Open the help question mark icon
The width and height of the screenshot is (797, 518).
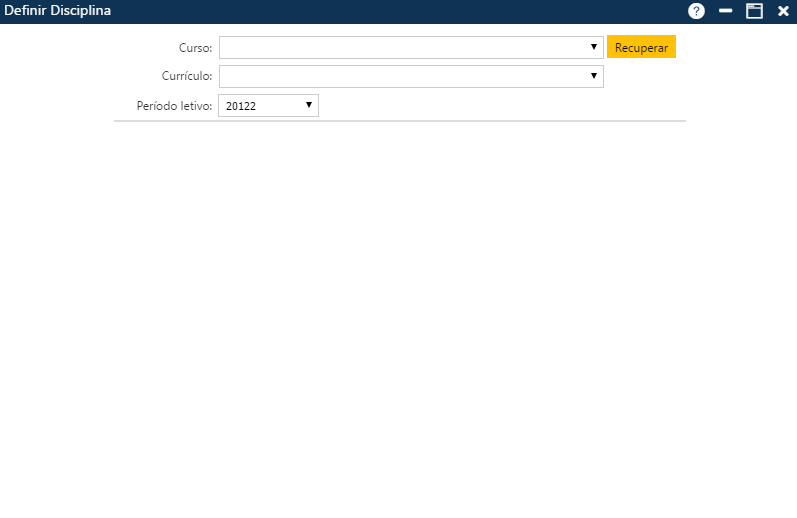[x=696, y=11]
